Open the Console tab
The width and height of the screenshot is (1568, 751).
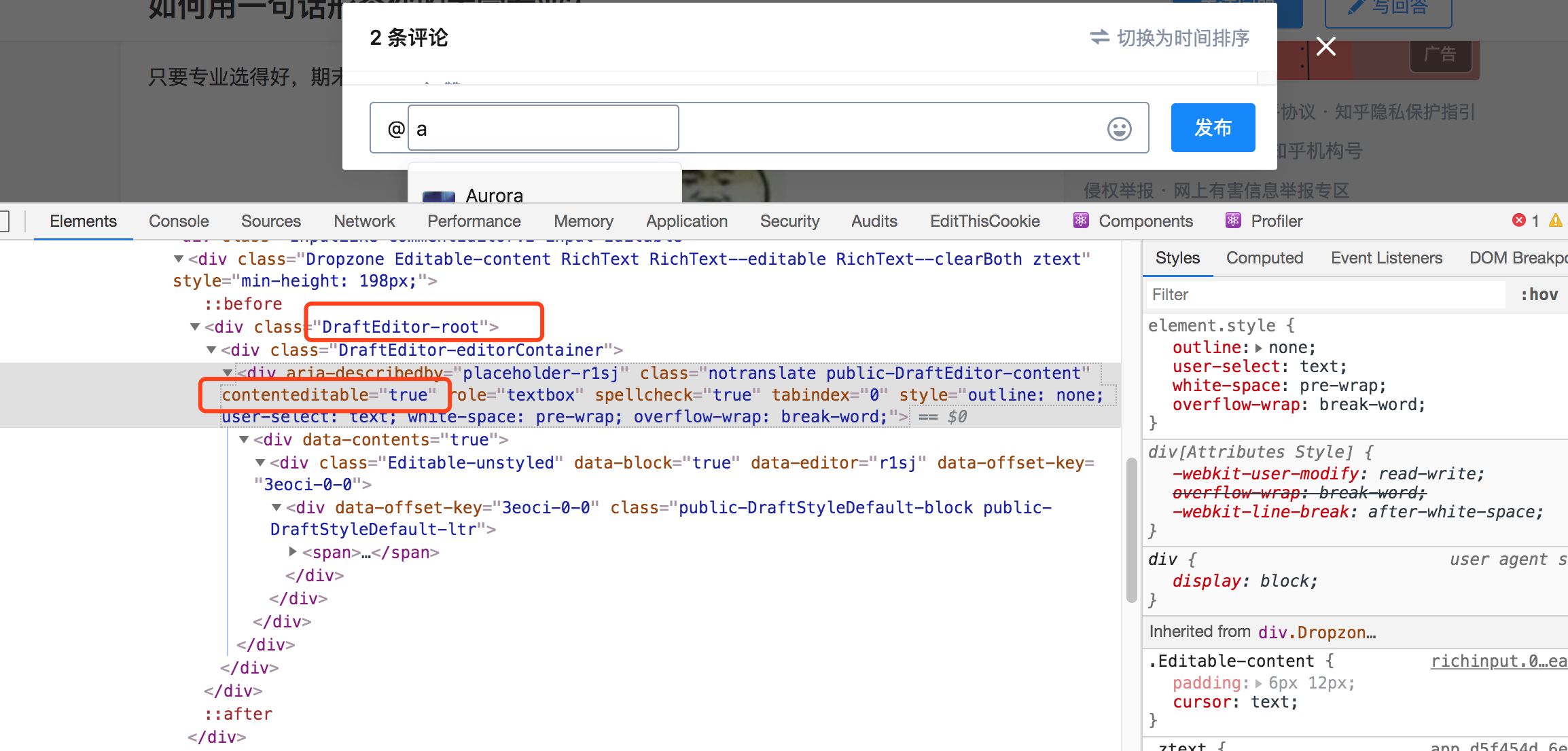pos(179,221)
